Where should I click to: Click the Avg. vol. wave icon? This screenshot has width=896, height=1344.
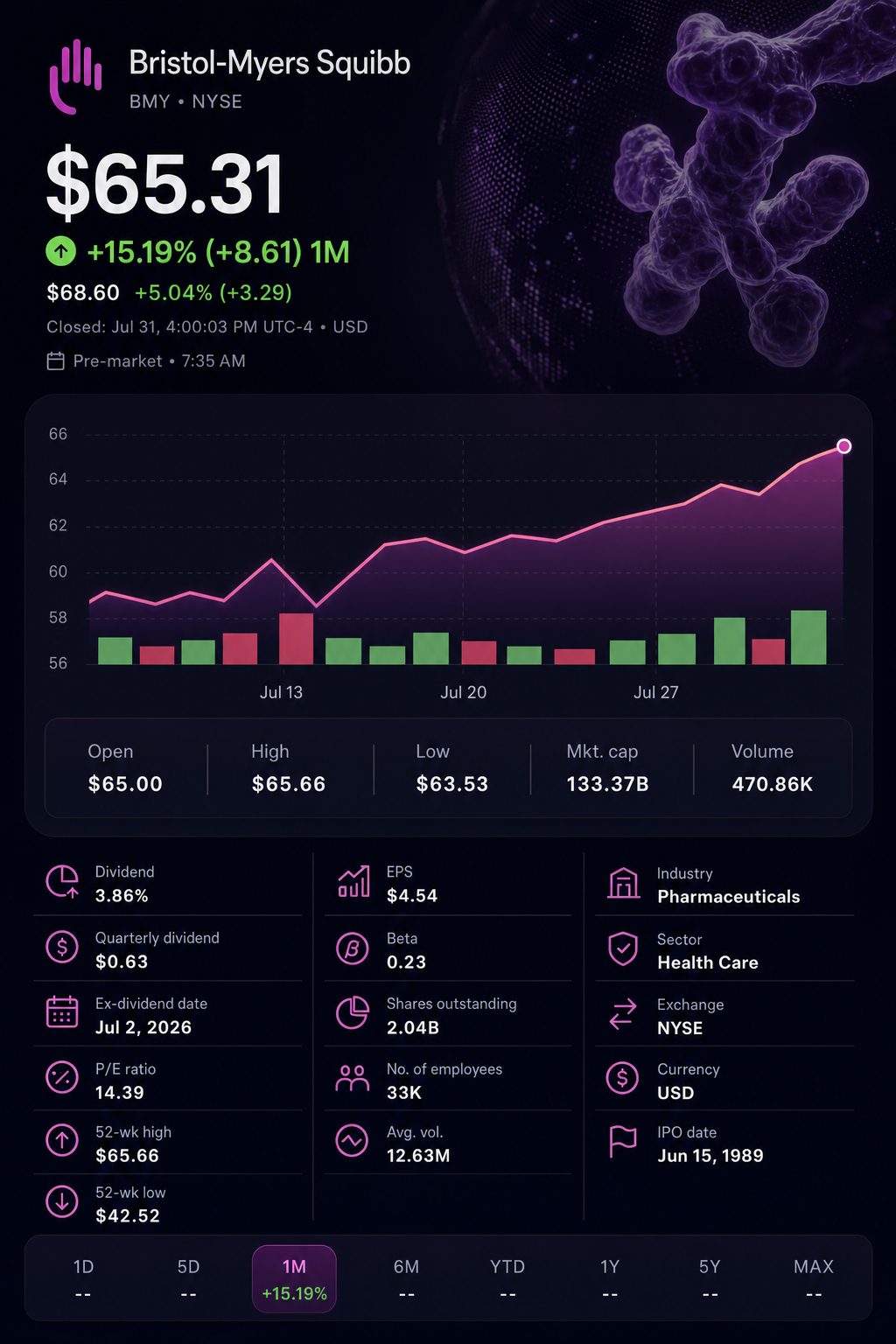point(353,1140)
